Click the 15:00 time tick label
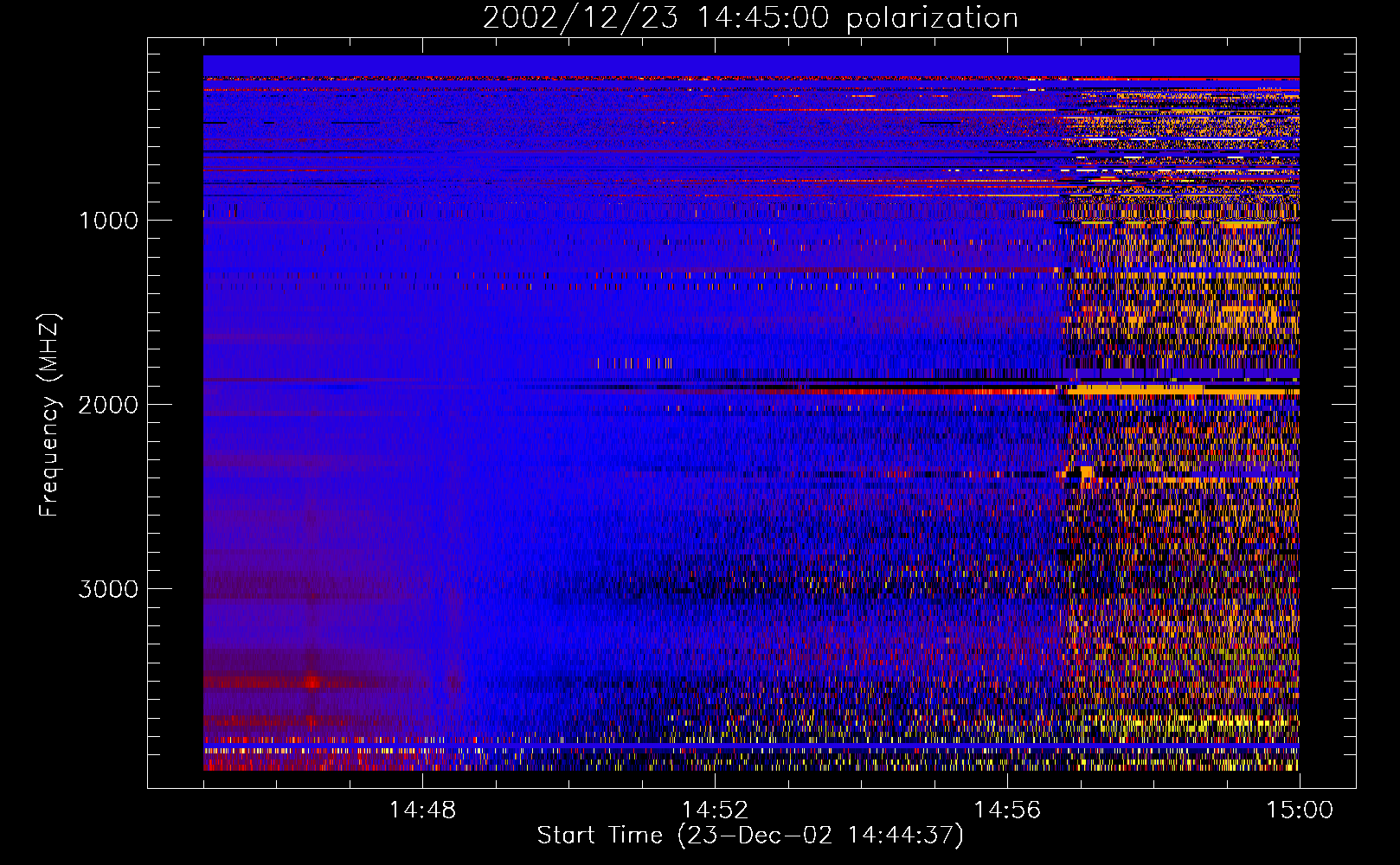 1300,811
